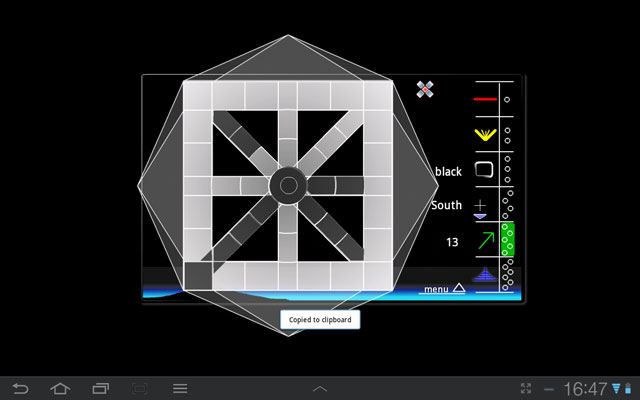Tap the 'black' color label

(x=448, y=171)
